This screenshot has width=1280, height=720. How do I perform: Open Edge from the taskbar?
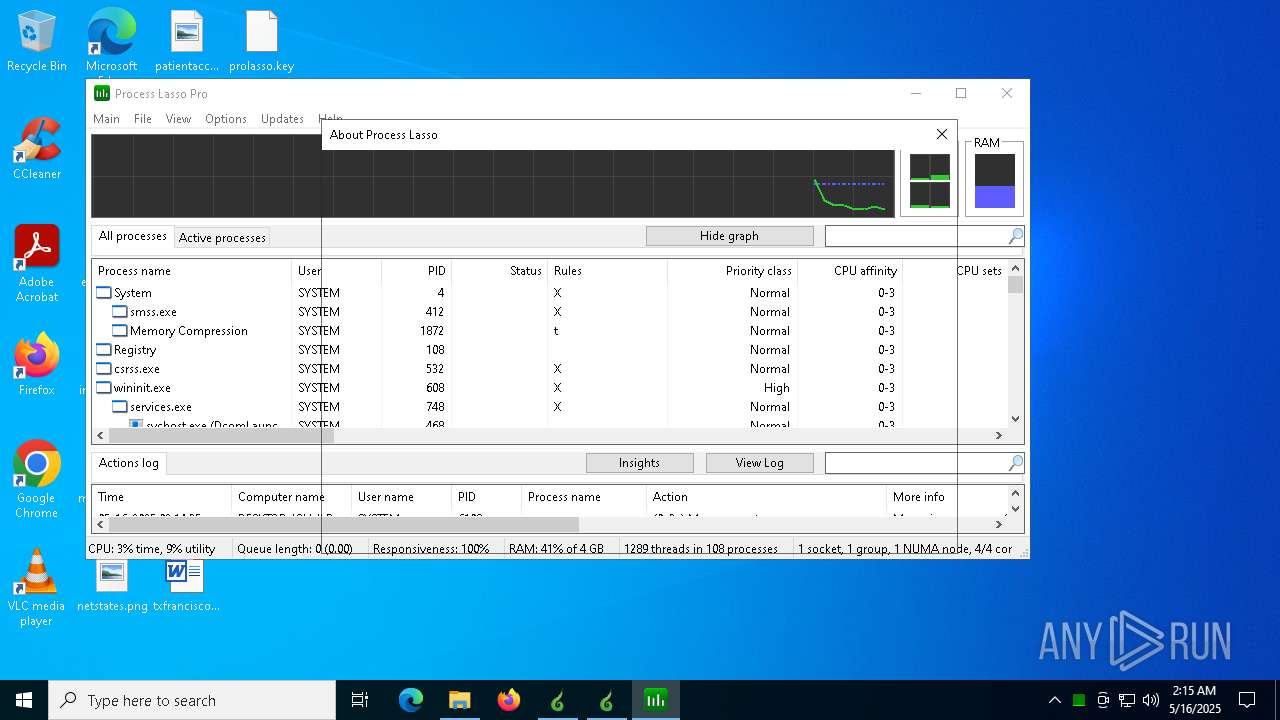[x=411, y=700]
